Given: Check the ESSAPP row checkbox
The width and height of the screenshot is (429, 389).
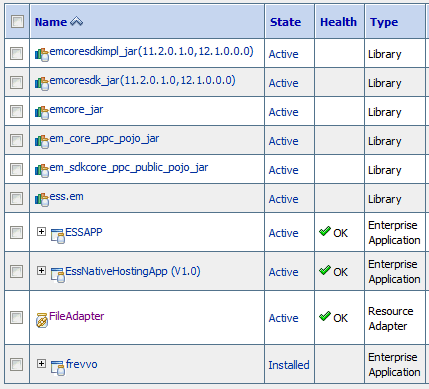Looking at the screenshot, I should [17, 232].
